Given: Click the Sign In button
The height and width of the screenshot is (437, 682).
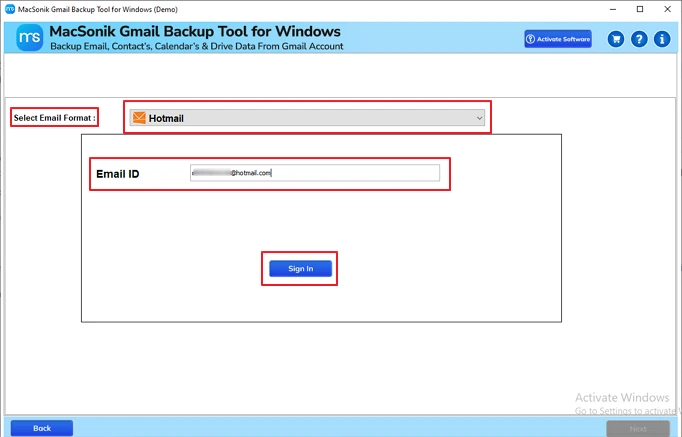Looking at the screenshot, I should [x=301, y=269].
